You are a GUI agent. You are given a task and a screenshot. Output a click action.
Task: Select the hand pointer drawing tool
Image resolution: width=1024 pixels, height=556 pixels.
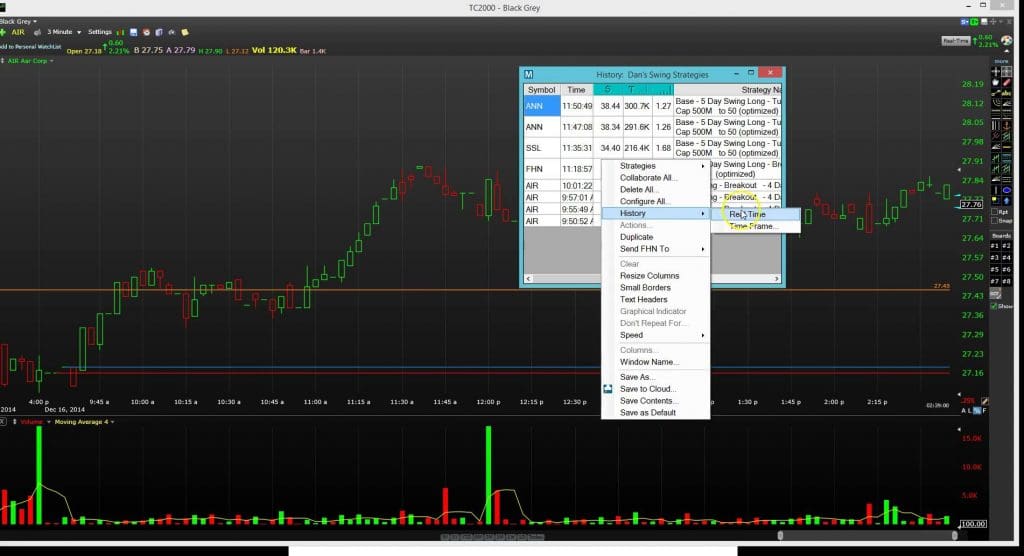click(995, 83)
